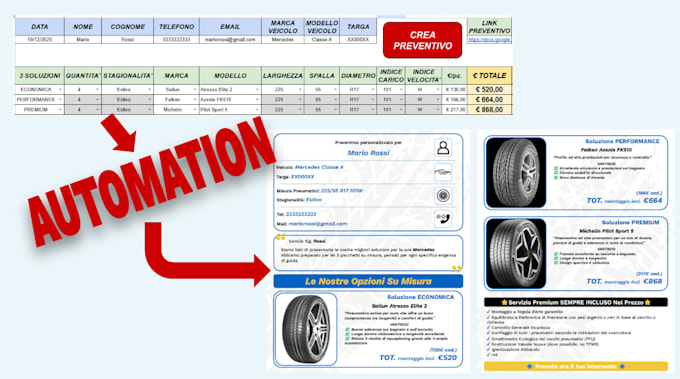This screenshot has width=680, height=379.
Task: Click the TARGA cell XX000XX
Action: click(x=358, y=39)
